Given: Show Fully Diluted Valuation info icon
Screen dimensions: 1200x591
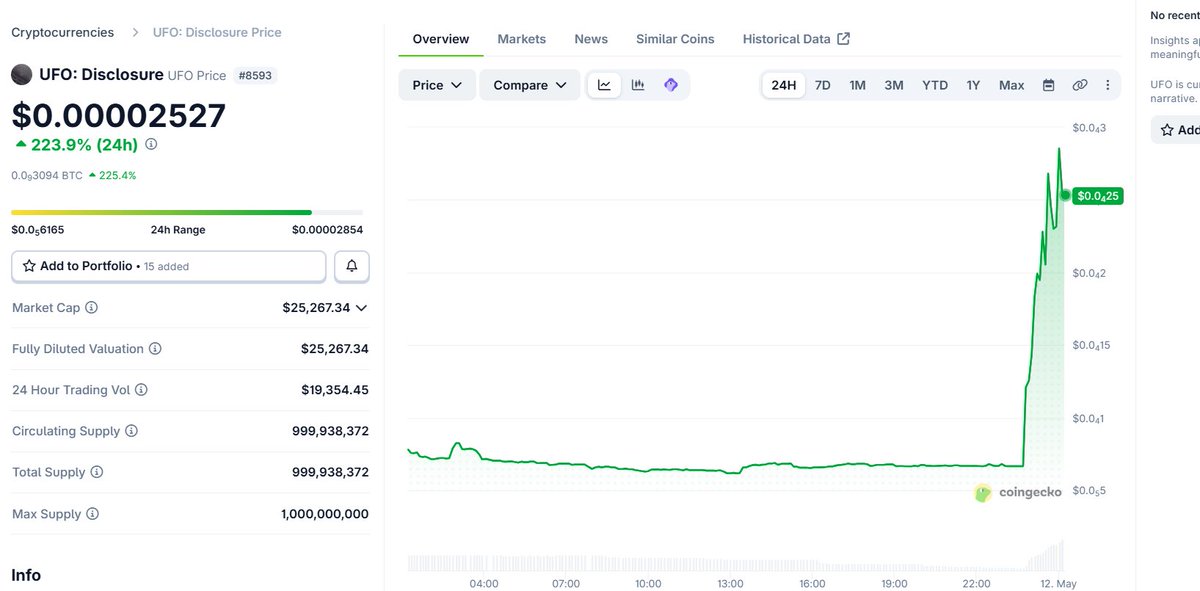Looking at the screenshot, I should (x=155, y=349).
